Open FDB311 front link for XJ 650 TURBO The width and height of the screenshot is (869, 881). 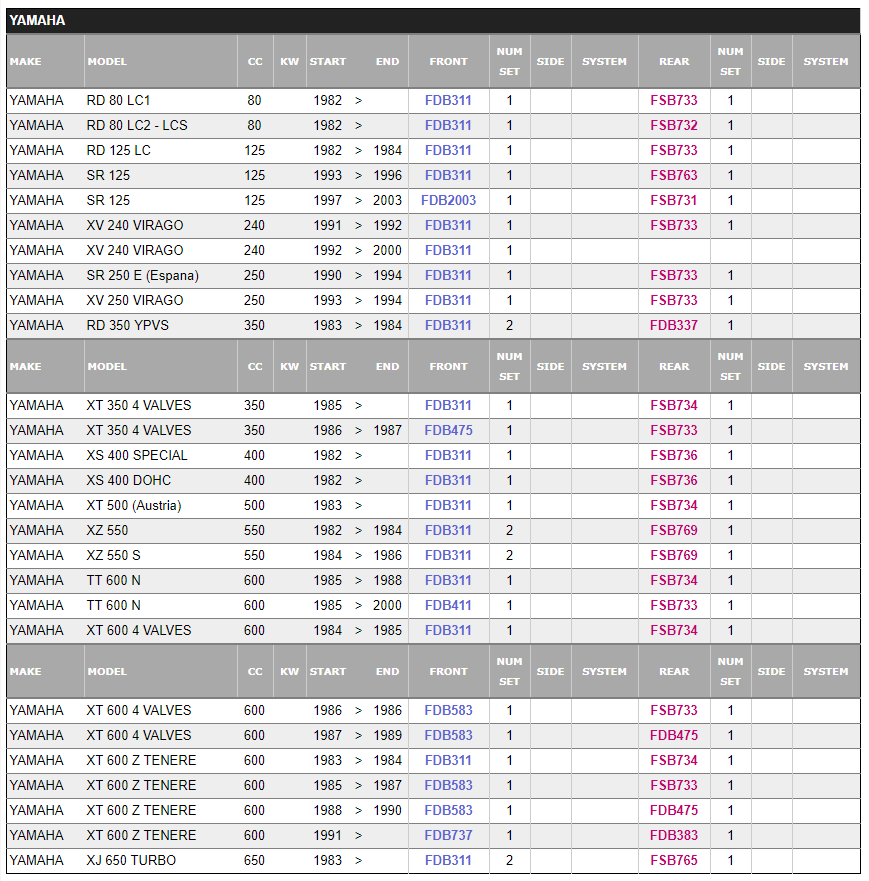click(448, 860)
